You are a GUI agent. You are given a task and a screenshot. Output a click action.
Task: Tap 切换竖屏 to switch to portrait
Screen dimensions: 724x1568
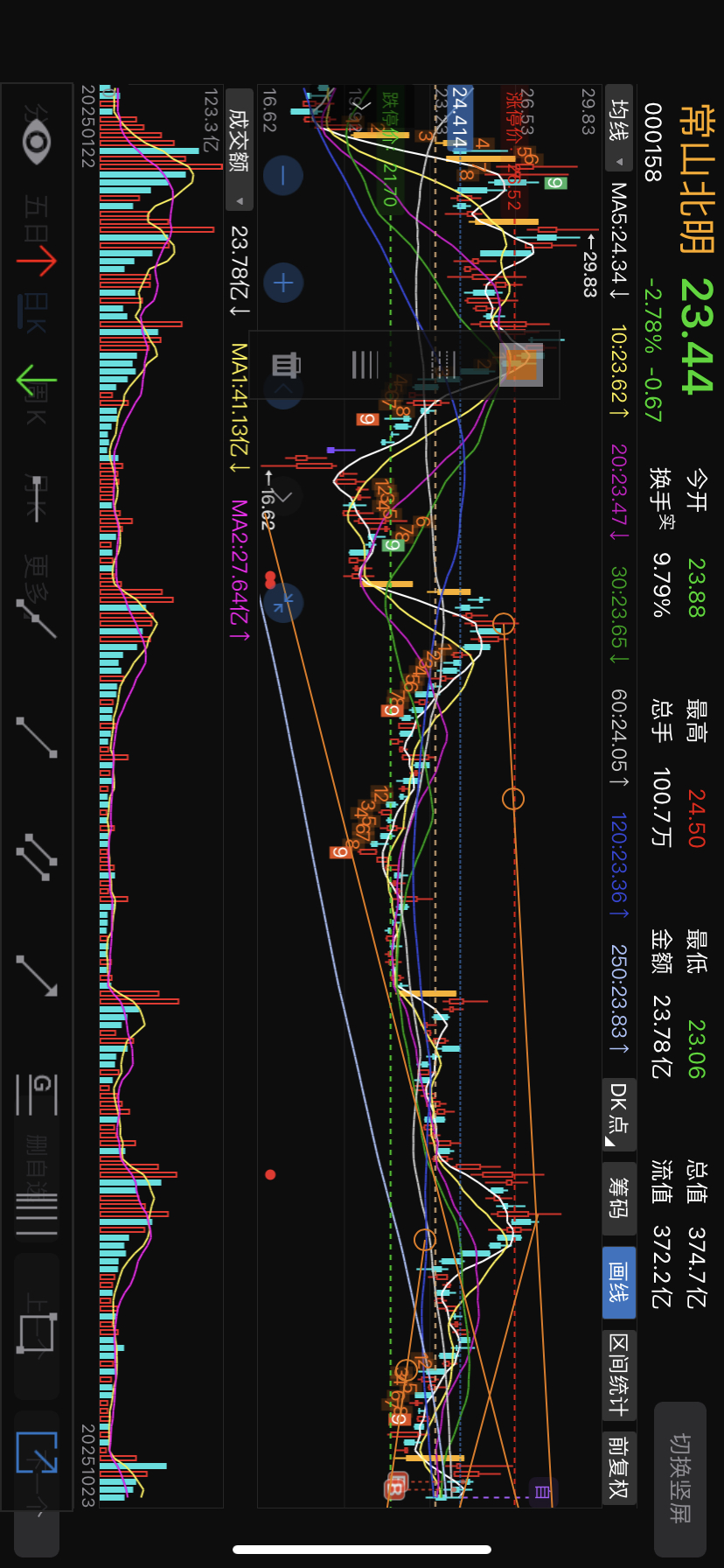tap(680, 1479)
